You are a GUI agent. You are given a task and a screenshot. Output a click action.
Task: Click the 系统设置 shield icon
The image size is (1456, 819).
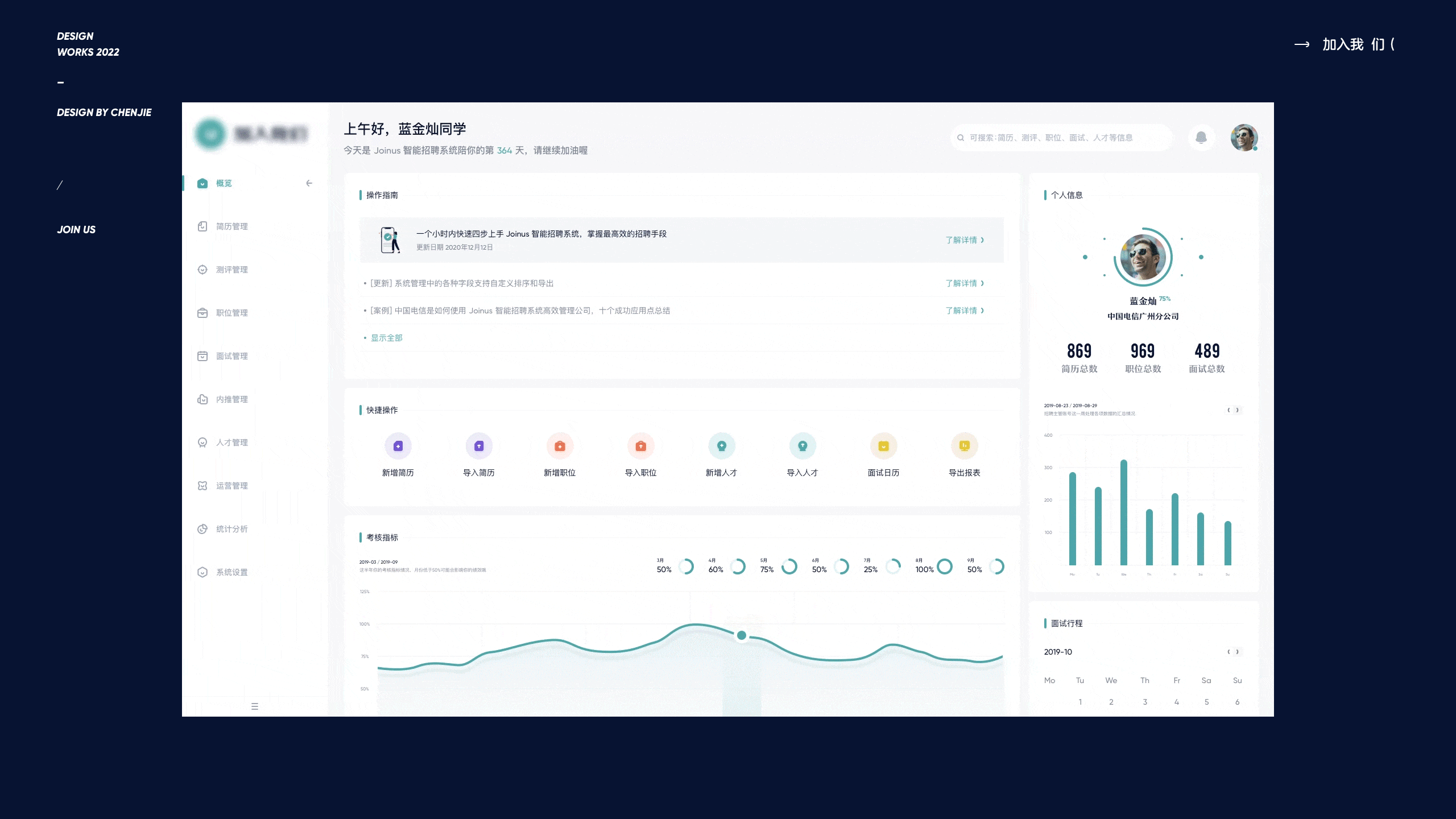pyautogui.click(x=202, y=572)
